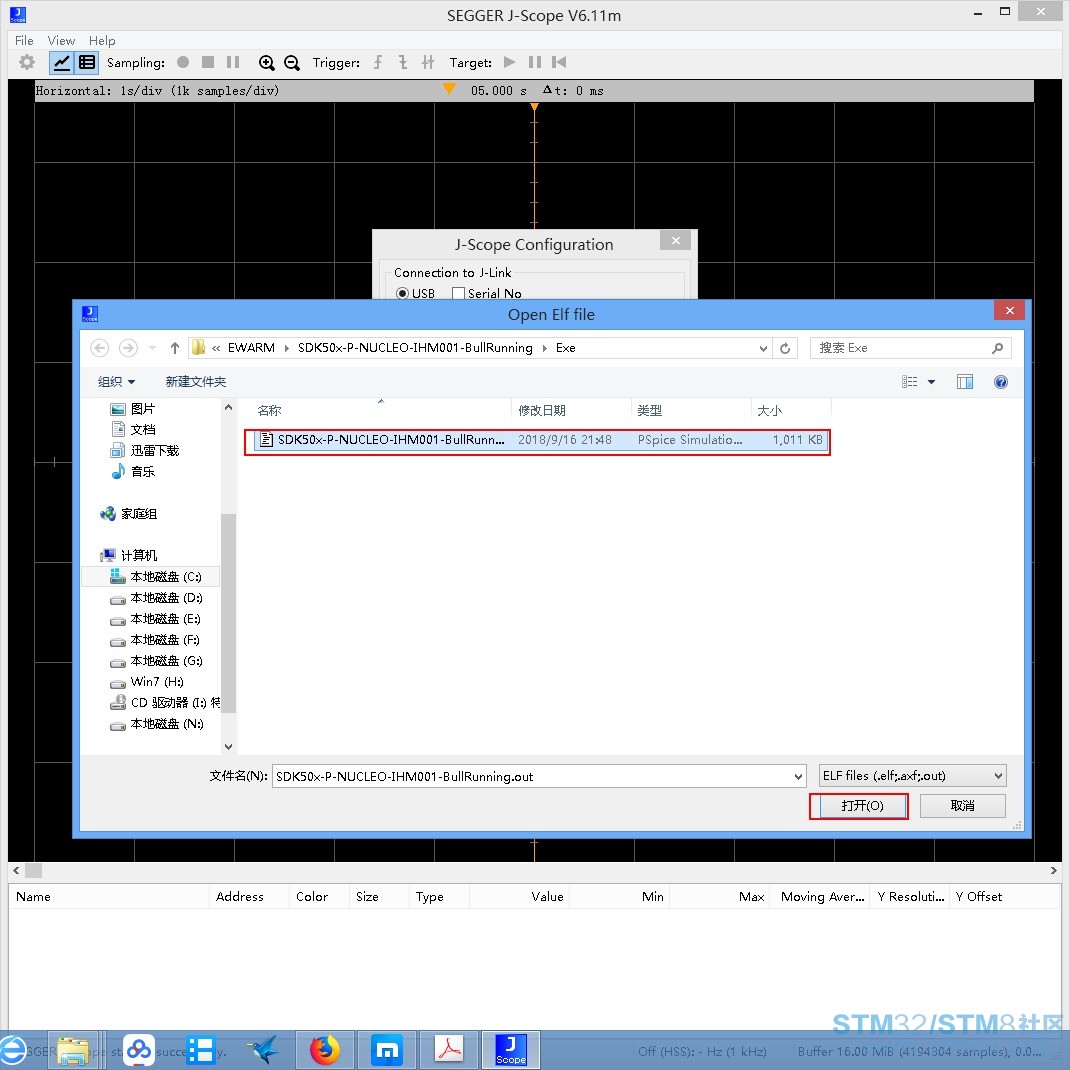Select the CD 驱动器 (I:) drive
Image resolution: width=1070 pixels, height=1070 pixels.
(164, 704)
